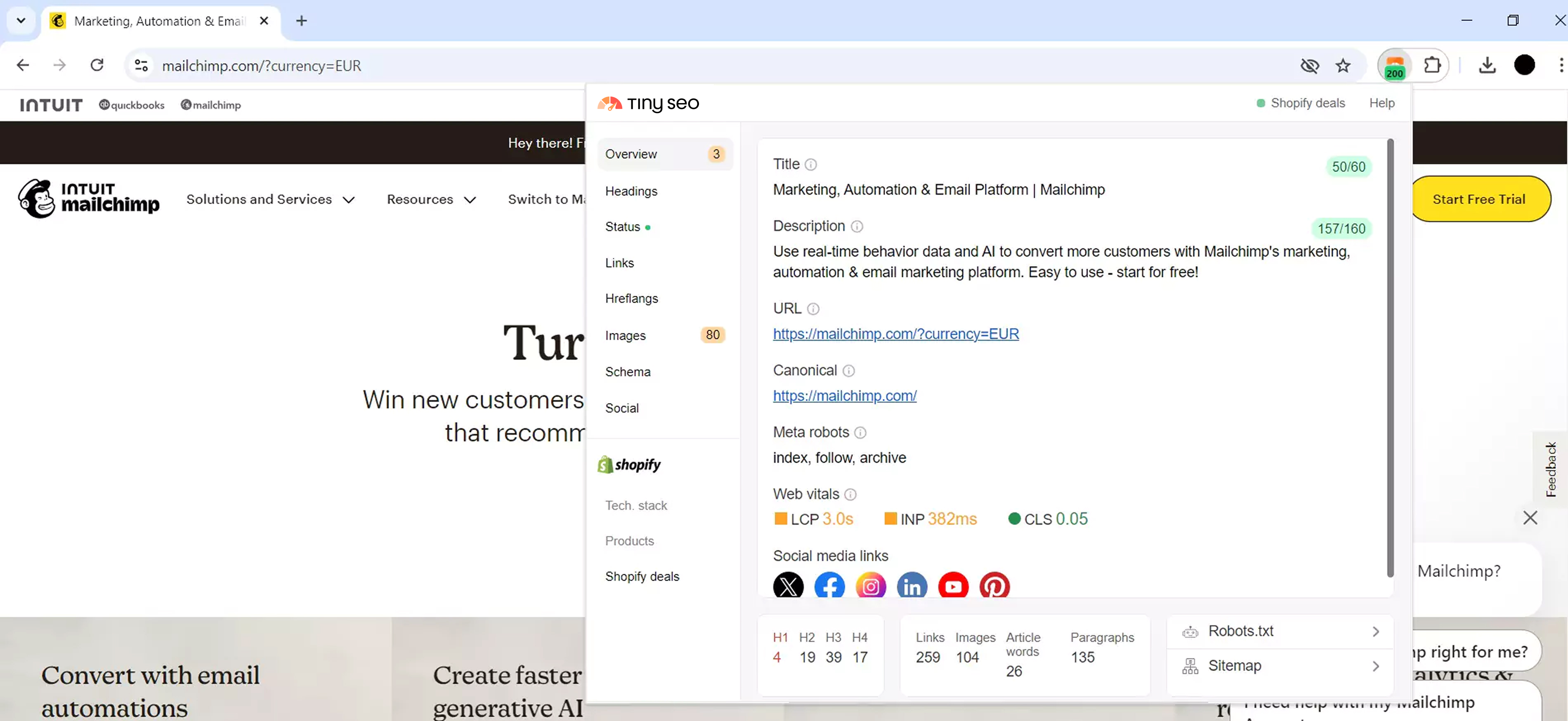Open the Pinterest social media link
Image resolution: width=1568 pixels, height=721 pixels.
(994, 585)
